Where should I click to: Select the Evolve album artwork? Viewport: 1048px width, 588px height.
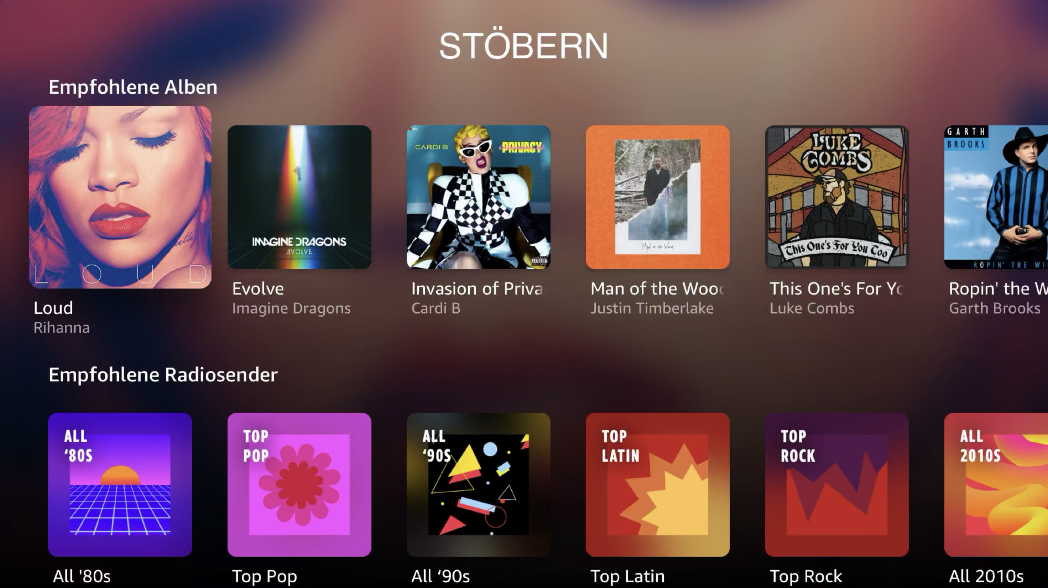(299, 197)
